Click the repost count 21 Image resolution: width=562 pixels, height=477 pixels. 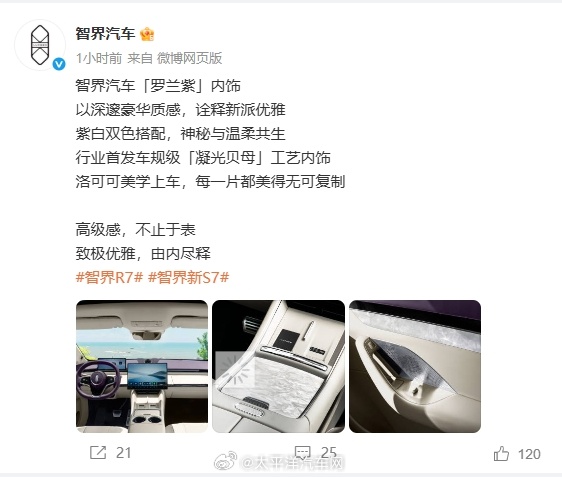click(x=123, y=453)
